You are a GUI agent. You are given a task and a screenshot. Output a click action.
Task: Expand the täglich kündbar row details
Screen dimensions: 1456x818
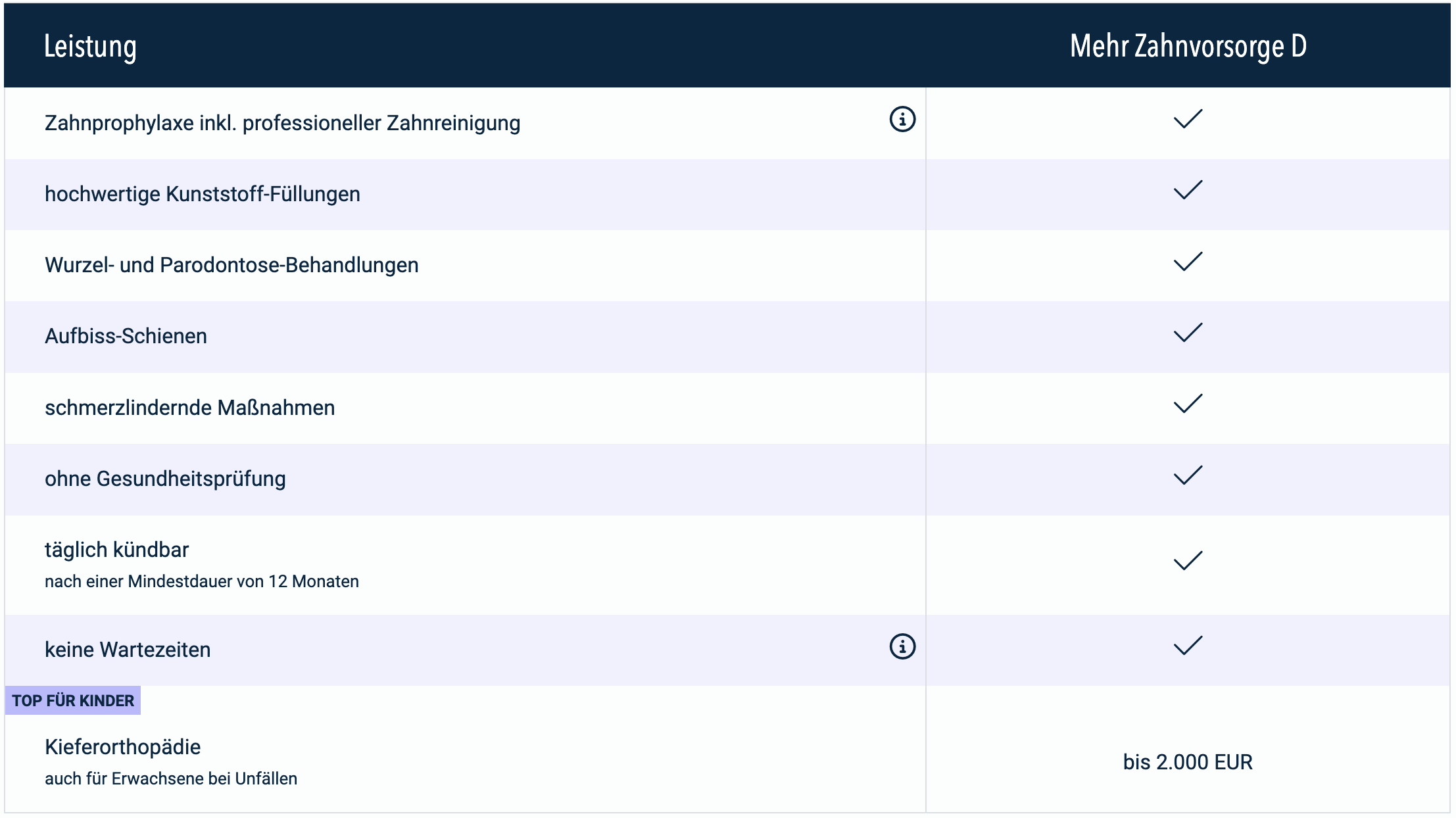point(116,550)
